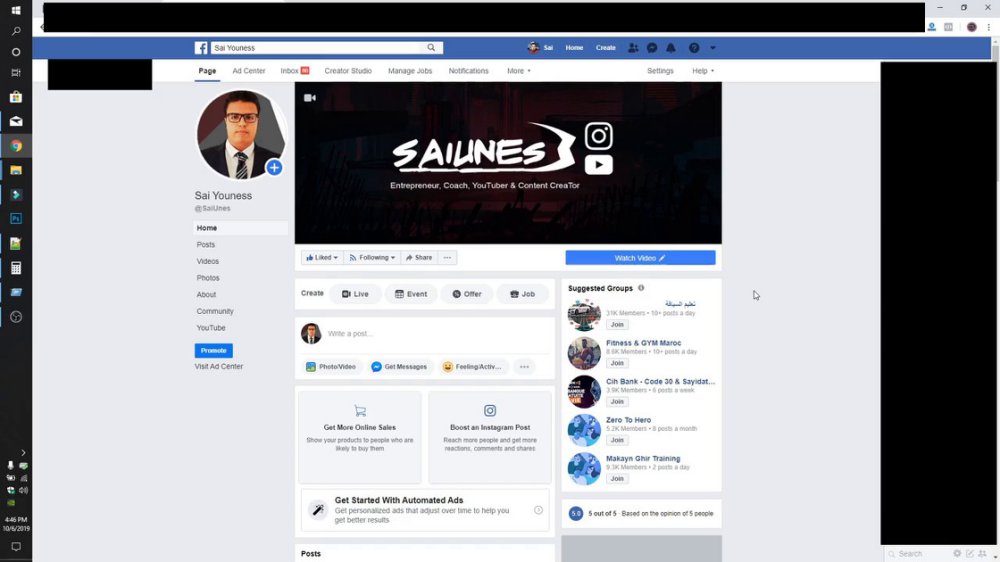
Task: Create an Offer
Action: pyautogui.click(x=467, y=294)
